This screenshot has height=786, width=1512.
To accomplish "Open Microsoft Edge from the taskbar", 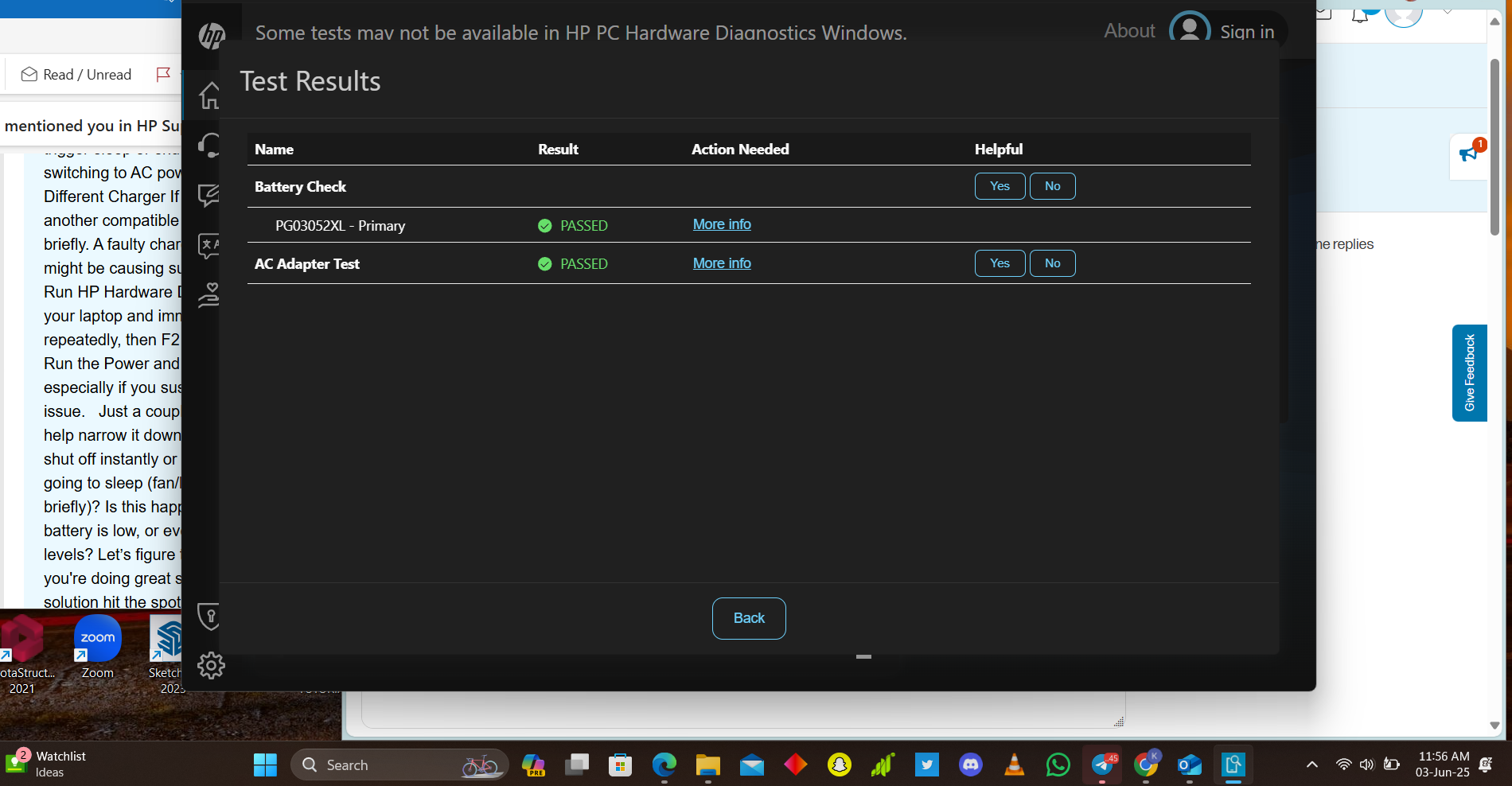I will (x=664, y=765).
